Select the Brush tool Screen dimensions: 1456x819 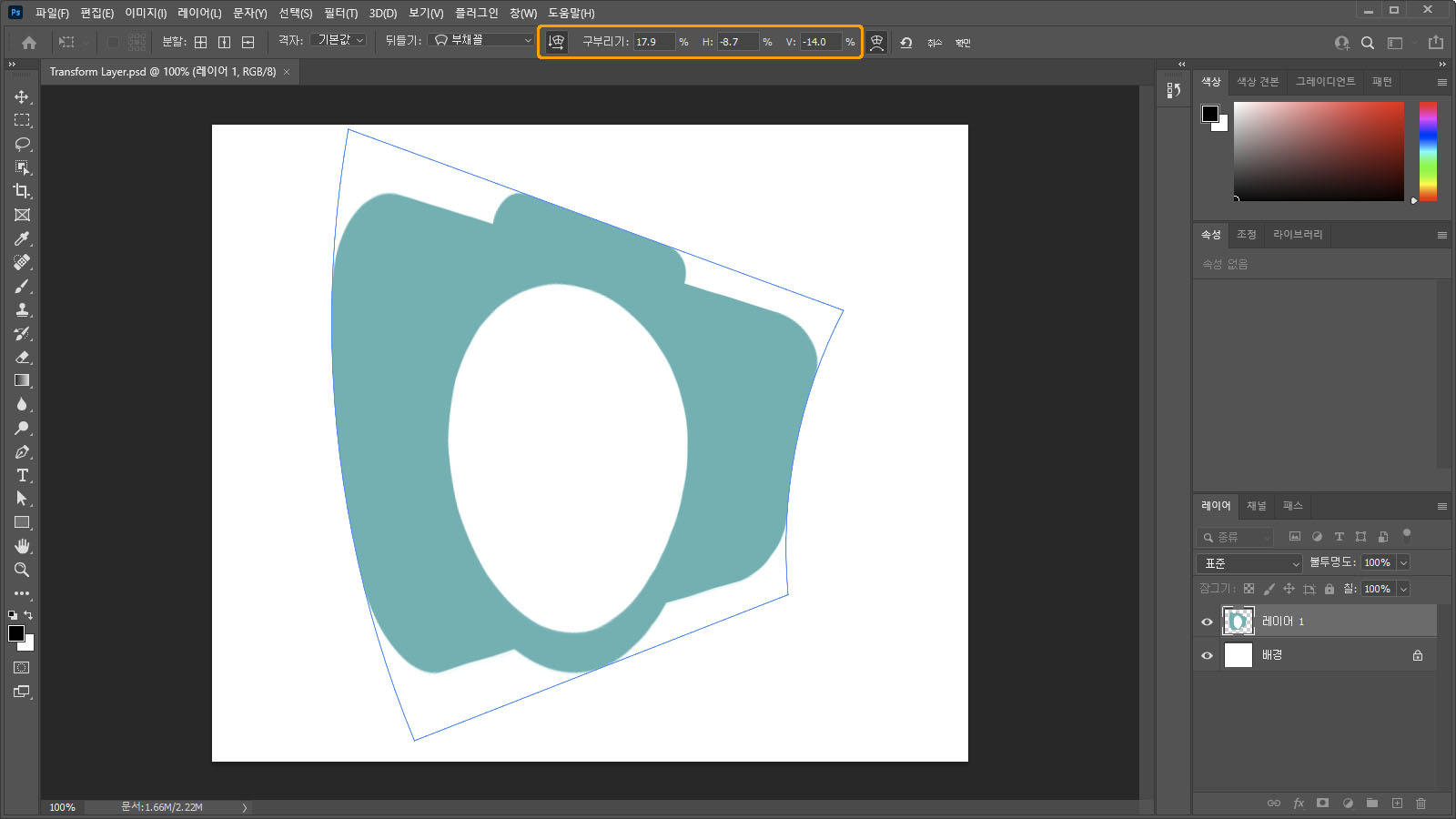click(x=22, y=286)
